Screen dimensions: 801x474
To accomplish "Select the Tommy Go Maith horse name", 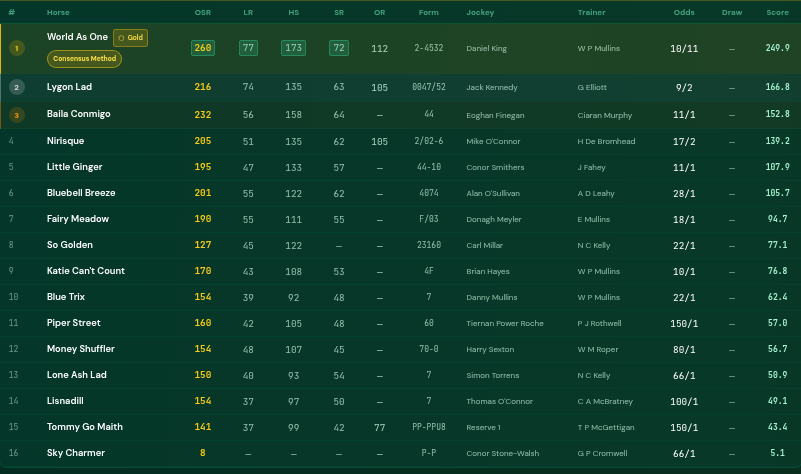I will coord(85,427).
